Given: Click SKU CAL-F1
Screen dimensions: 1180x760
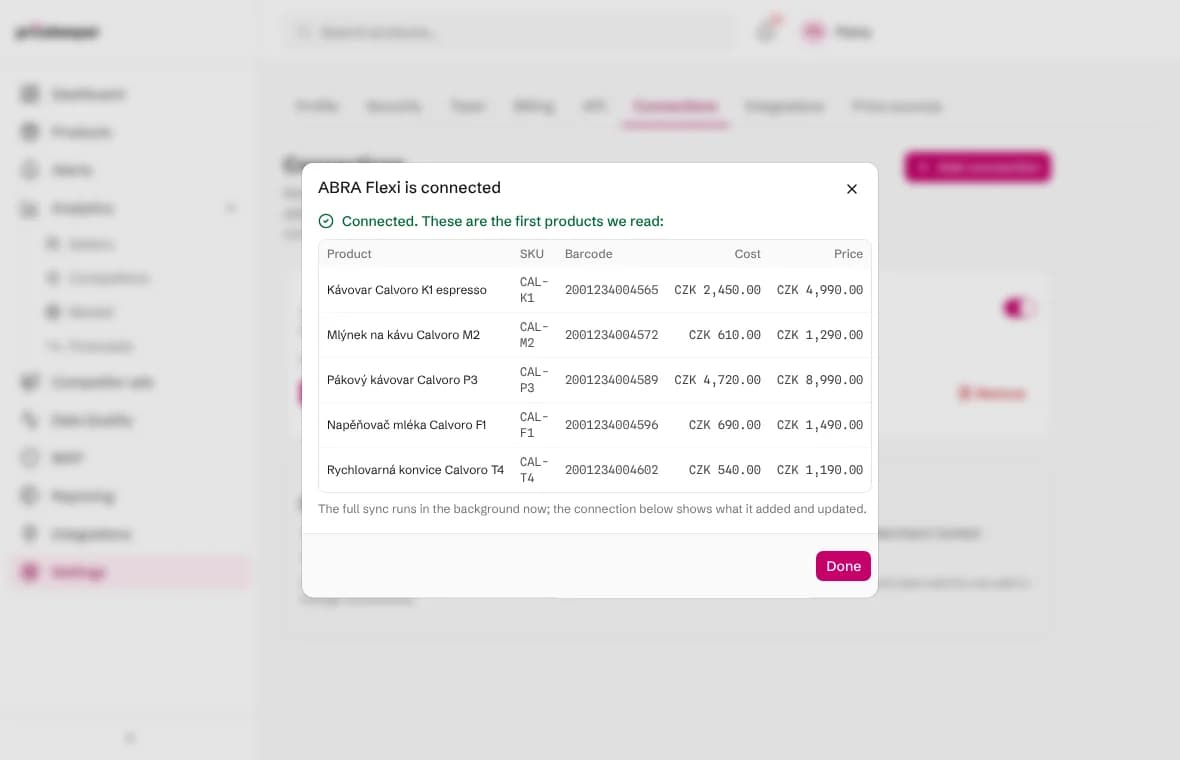Looking at the screenshot, I should pyautogui.click(x=534, y=425).
